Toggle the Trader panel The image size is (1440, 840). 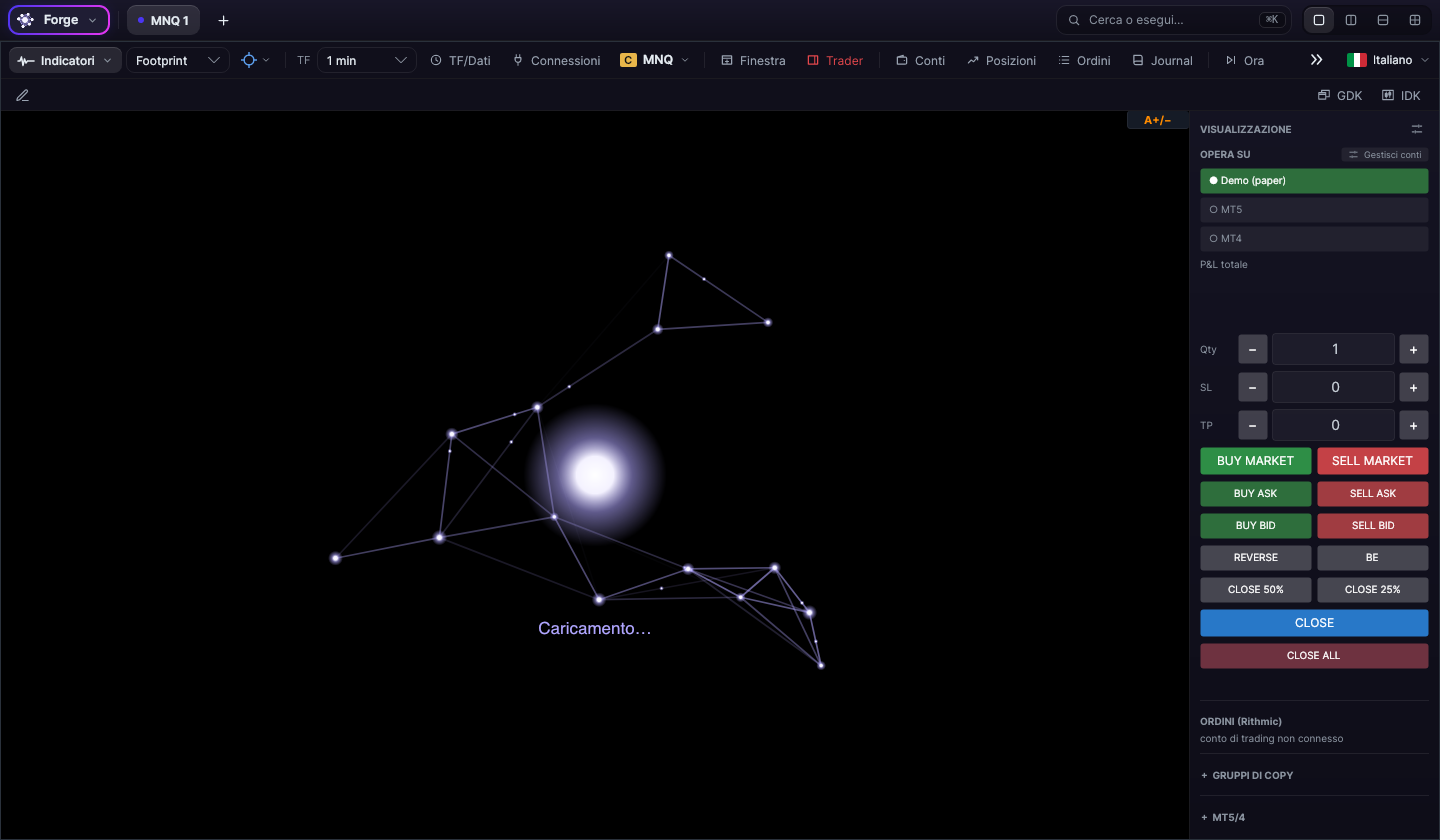coord(835,60)
